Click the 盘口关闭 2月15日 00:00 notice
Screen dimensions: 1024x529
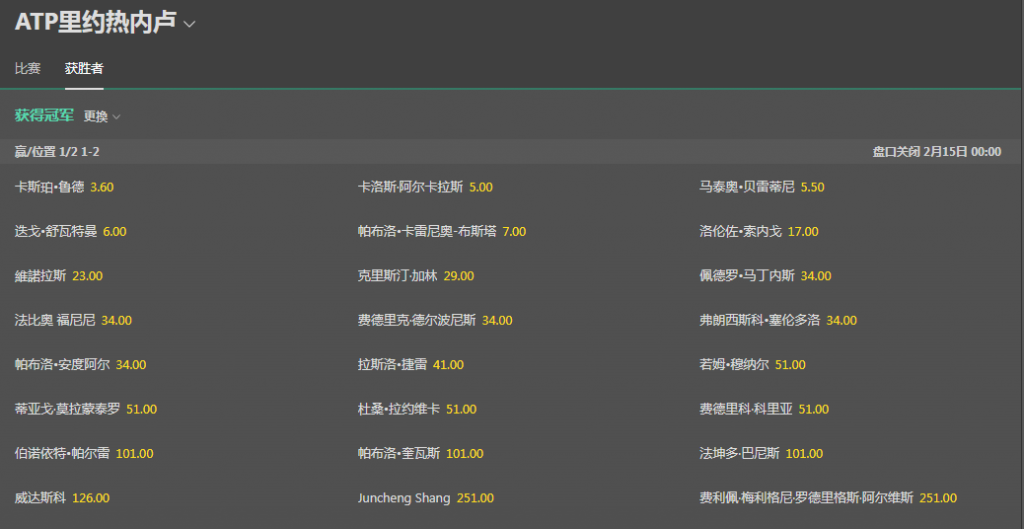click(936, 152)
